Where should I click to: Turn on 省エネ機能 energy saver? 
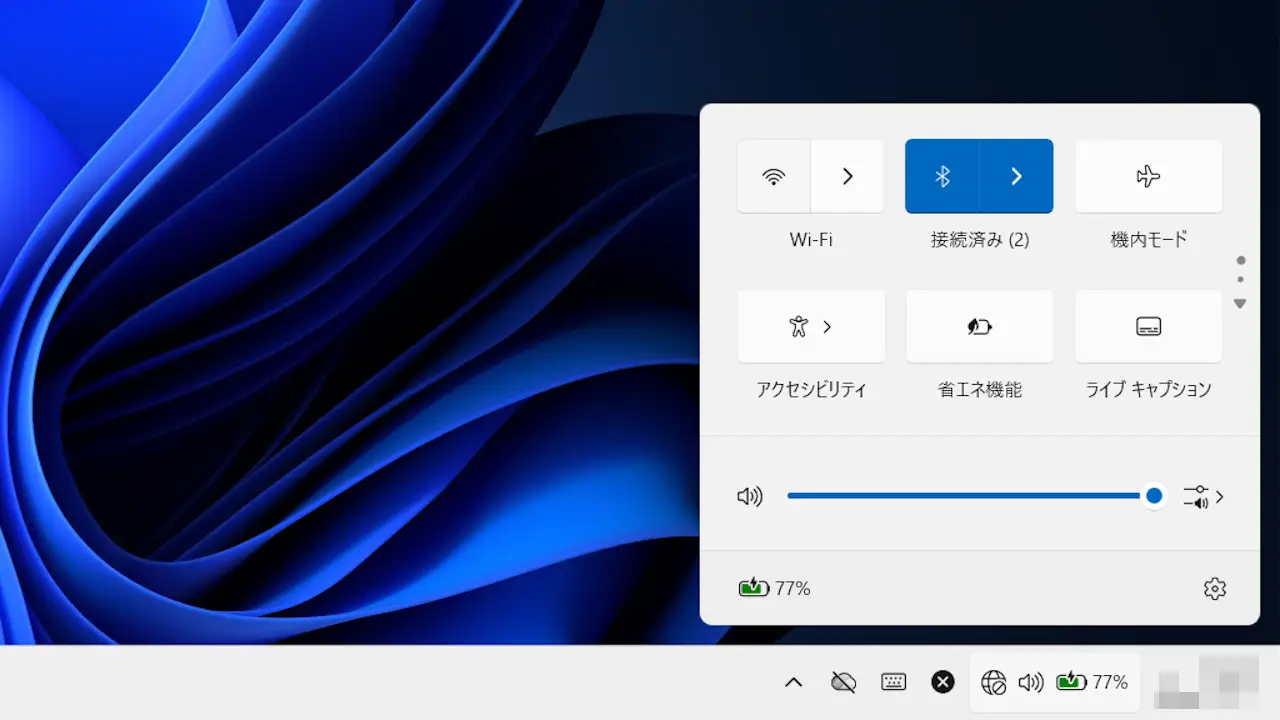point(979,327)
